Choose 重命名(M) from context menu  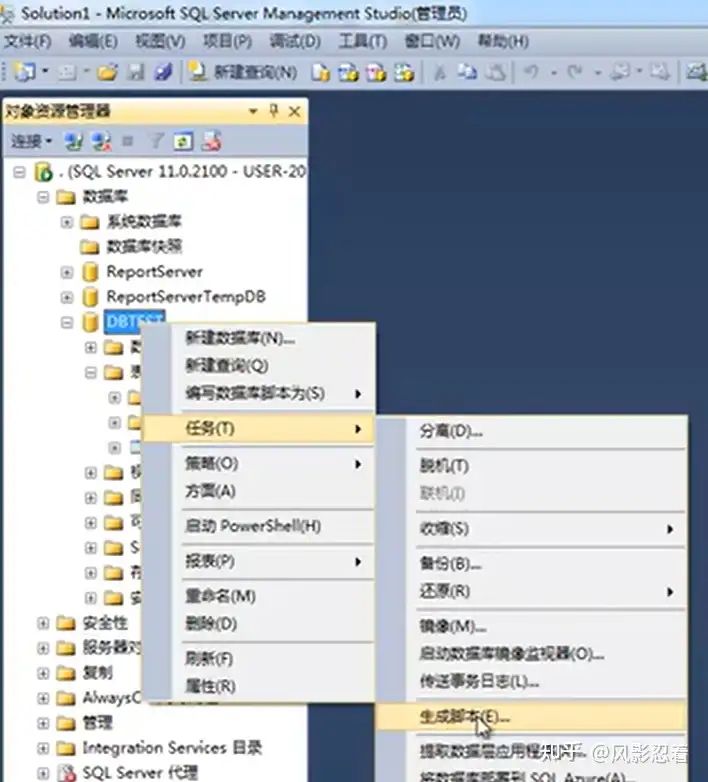pyautogui.click(x=258, y=596)
